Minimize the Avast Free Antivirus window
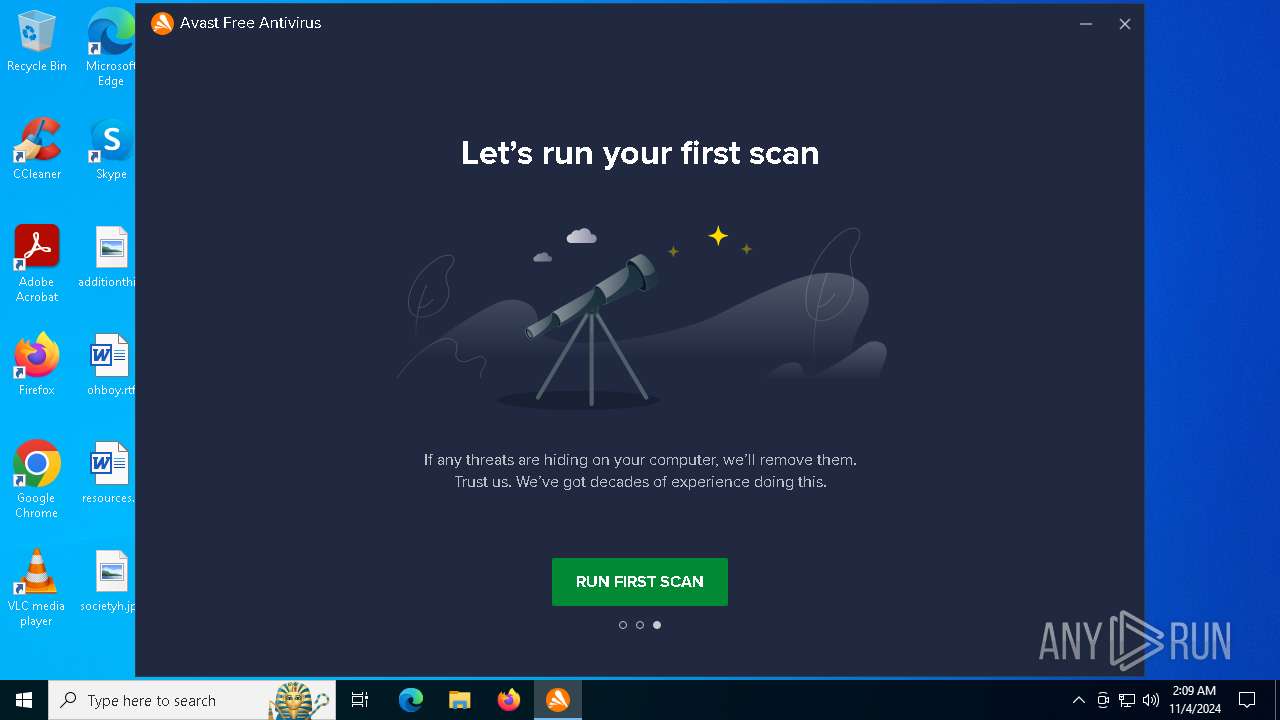Viewport: 1280px width, 720px height. click(1086, 24)
